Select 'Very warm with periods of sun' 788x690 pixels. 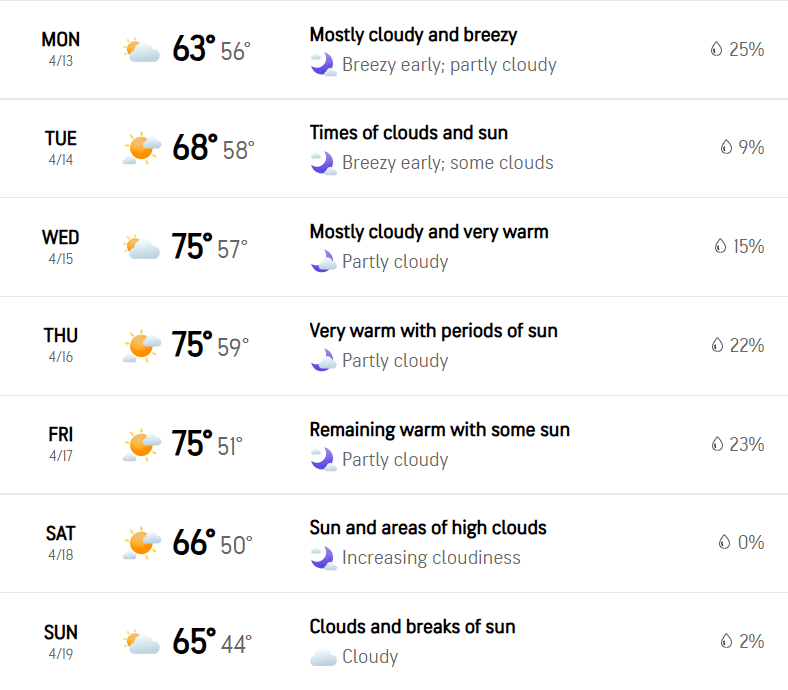[x=433, y=331]
